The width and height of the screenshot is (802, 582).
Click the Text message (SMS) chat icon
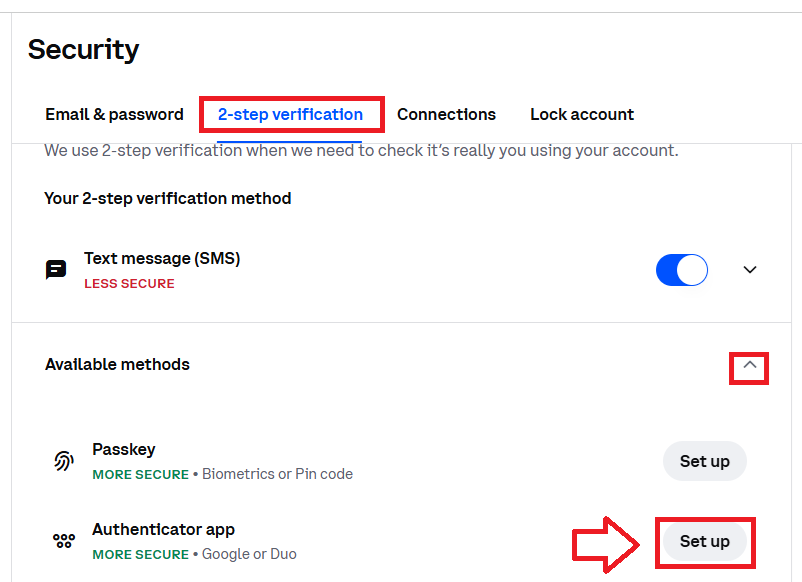[56, 270]
